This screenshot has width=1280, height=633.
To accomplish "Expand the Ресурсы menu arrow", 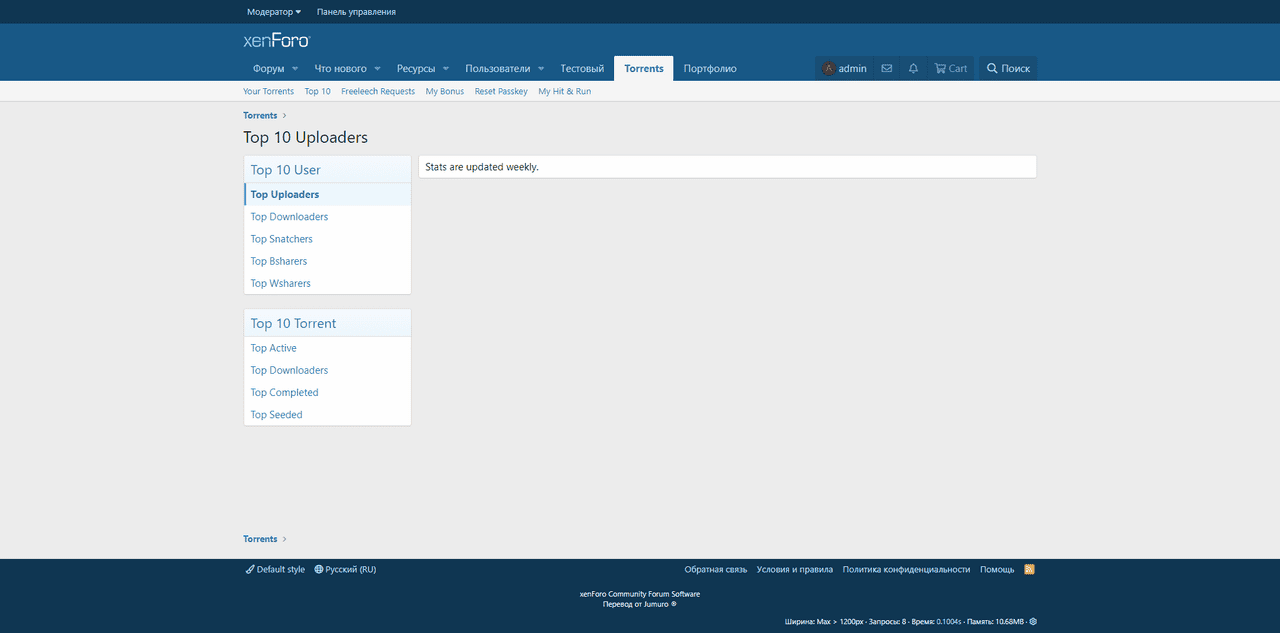I will (445, 69).
